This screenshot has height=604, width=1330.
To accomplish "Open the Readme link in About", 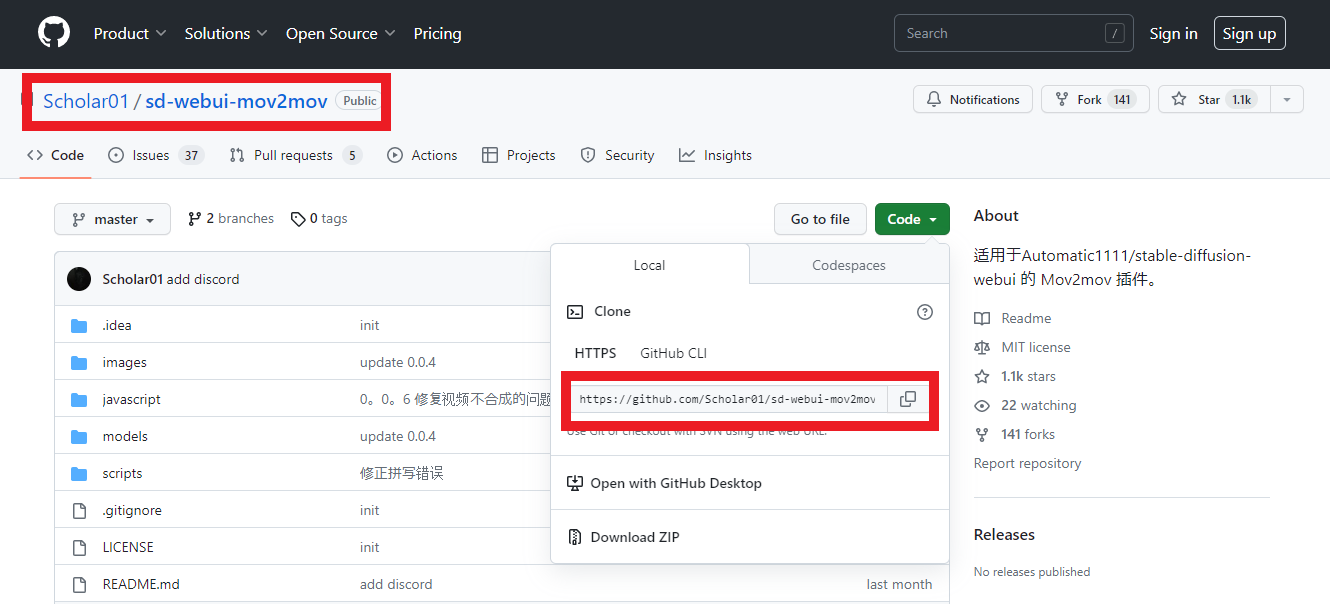I will tap(1013, 318).
